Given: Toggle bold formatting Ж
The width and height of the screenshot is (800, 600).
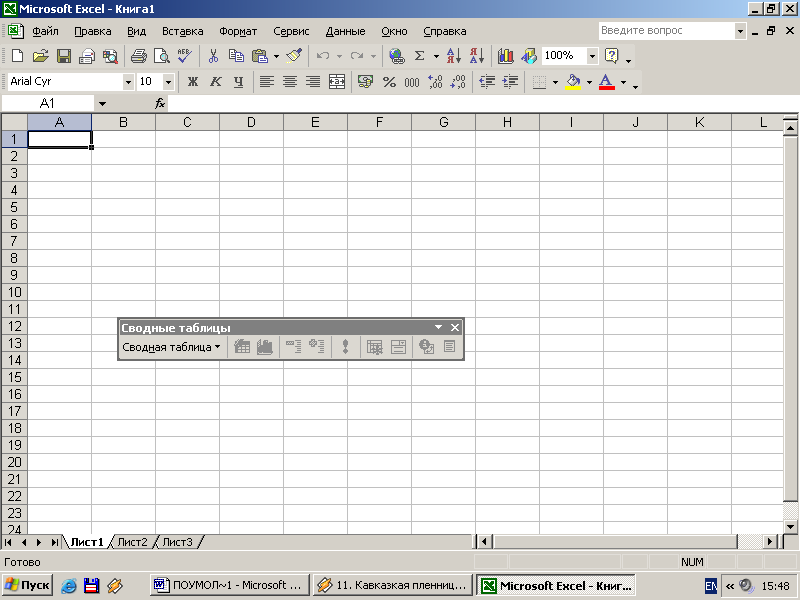Looking at the screenshot, I should pos(192,82).
